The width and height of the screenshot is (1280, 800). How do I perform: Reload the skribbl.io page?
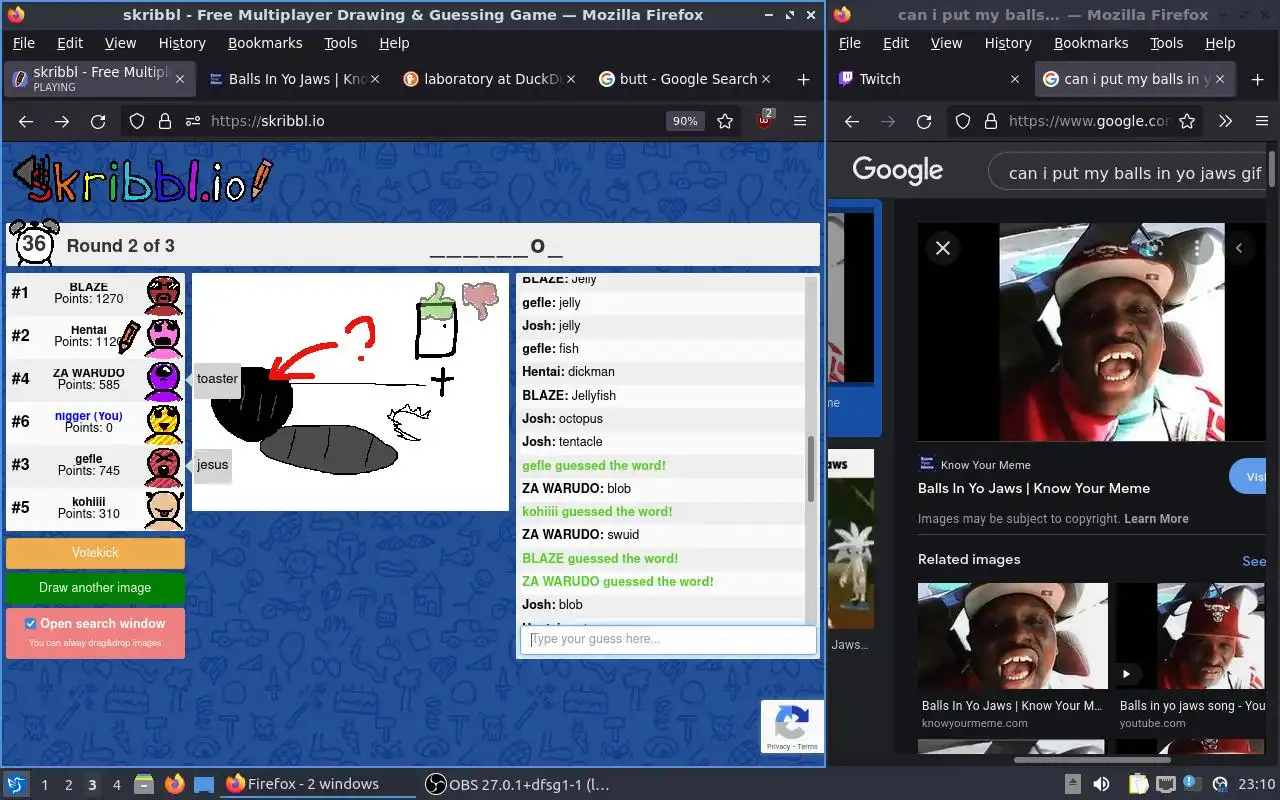pos(98,121)
